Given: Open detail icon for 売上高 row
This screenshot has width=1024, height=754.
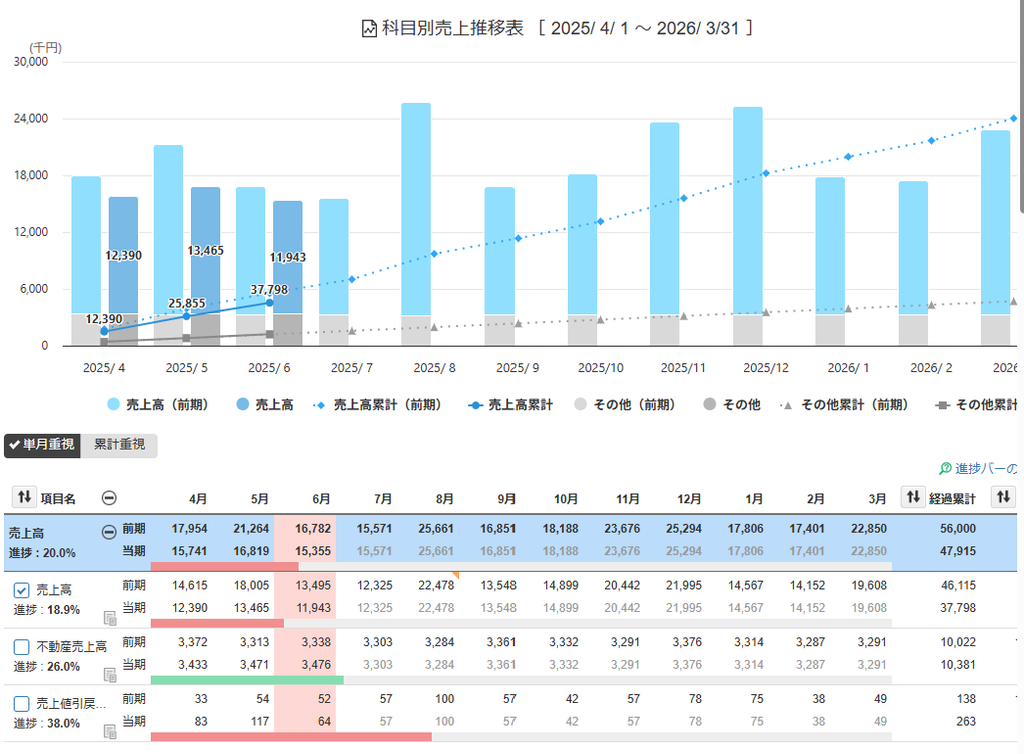Looking at the screenshot, I should tap(110, 618).
